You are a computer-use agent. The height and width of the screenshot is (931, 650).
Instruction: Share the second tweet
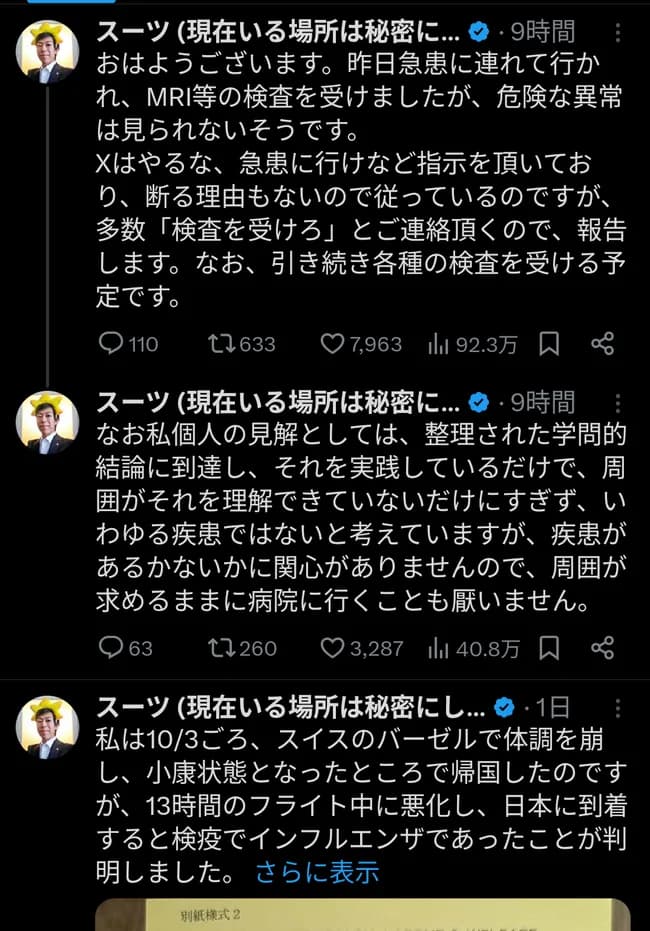[605, 648]
